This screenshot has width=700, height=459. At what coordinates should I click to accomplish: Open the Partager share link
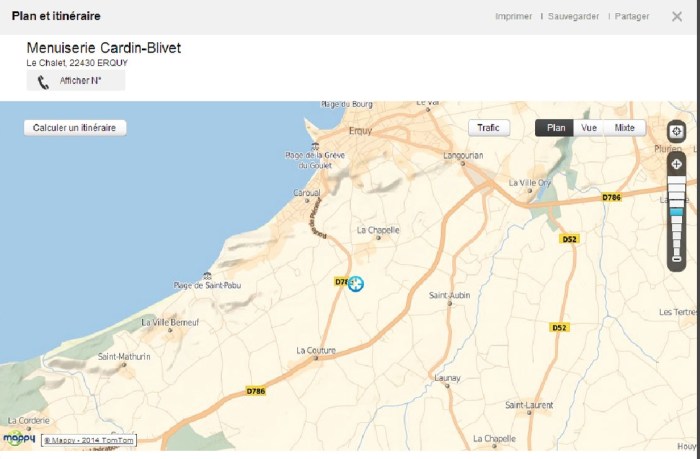pos(631,17)
